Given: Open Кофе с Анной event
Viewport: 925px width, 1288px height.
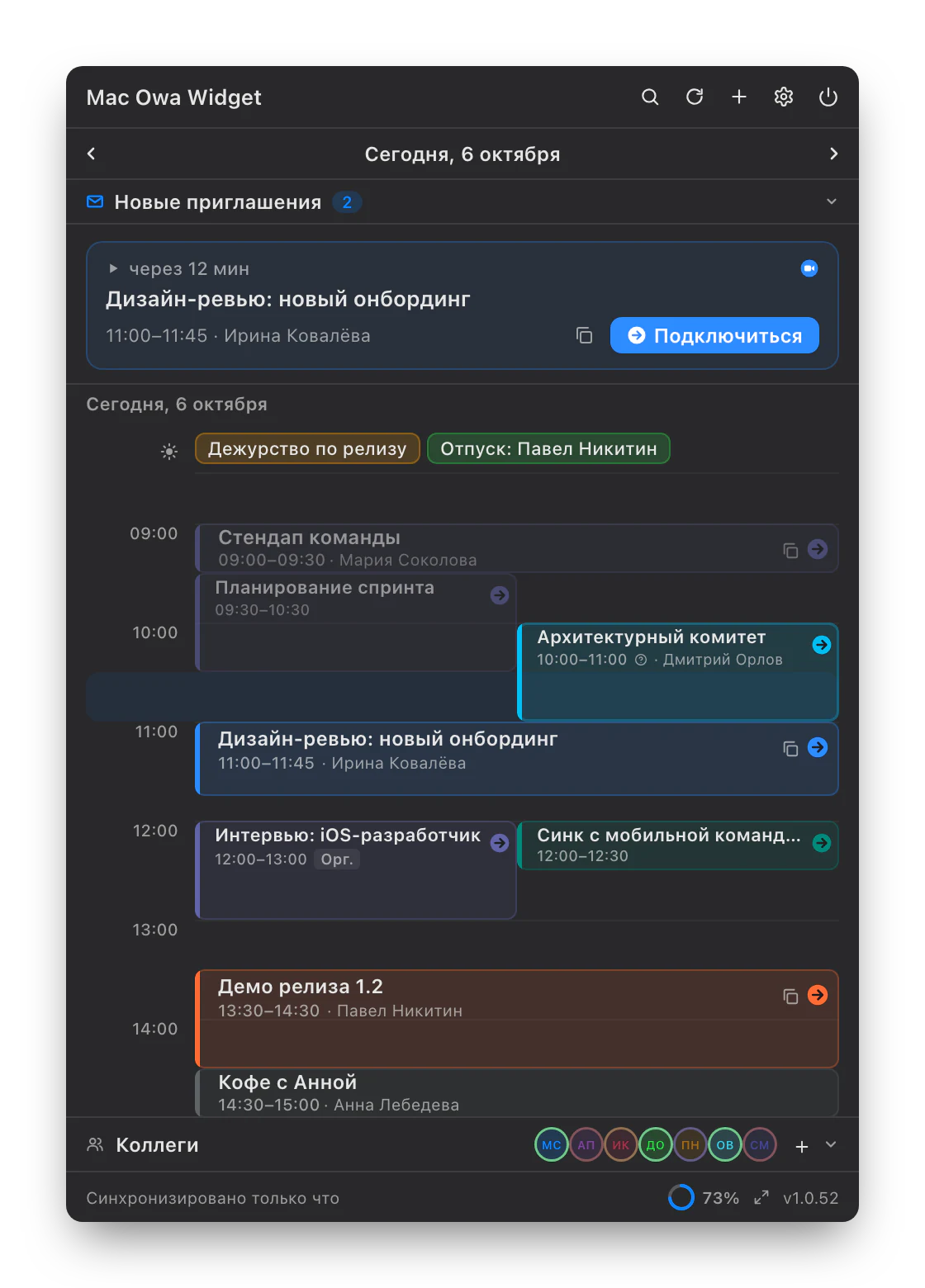Looking at the screenshot, I should (x=517, y=1093).
